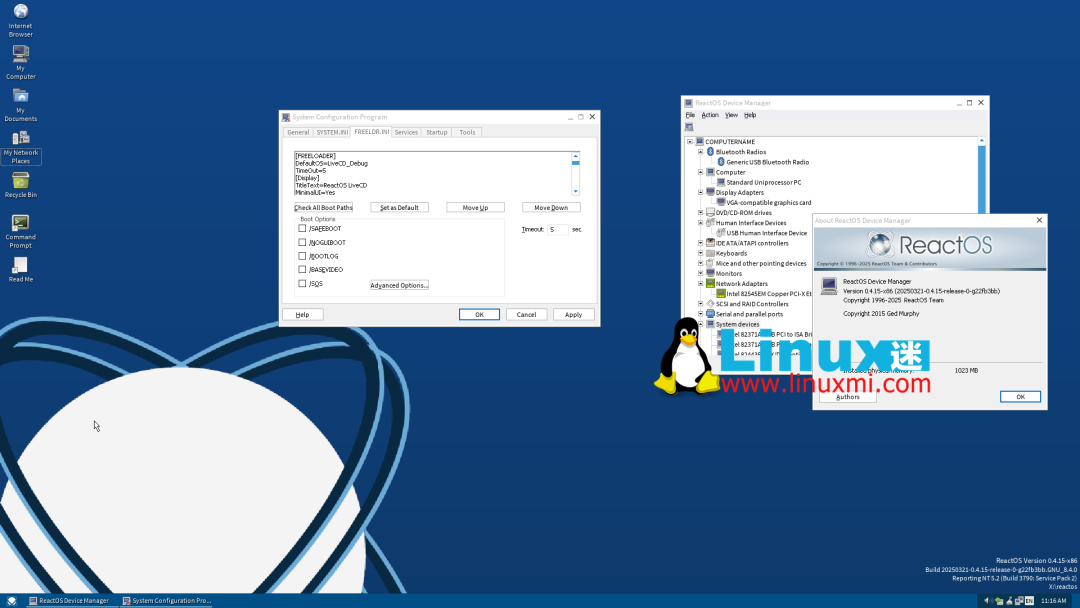The width and height of the screenshot is (1080, 608).
Task: Click the taskbar clock showing 11:16 AM
Action: (x=1053, y=600)
